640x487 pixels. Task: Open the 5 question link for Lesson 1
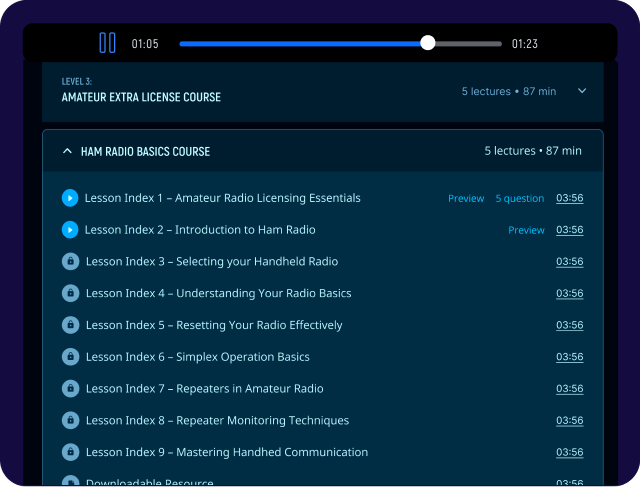pyautogui.click(x=520, y=198)
